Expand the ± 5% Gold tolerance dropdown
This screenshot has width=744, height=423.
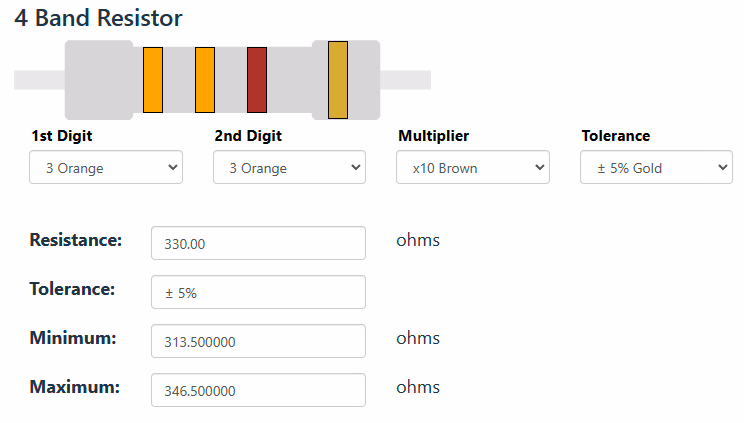(x=656, y=168)
